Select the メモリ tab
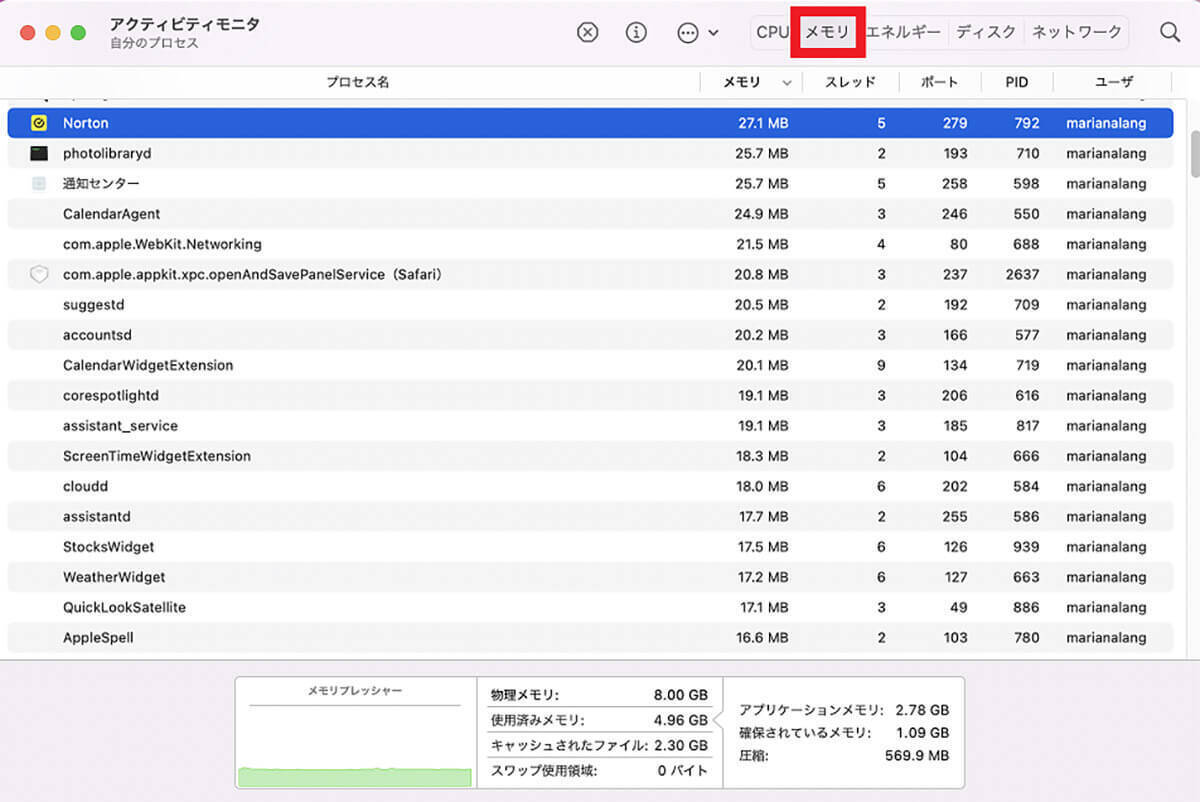Viewport: 1200px width, 802px height. point(827,32)
